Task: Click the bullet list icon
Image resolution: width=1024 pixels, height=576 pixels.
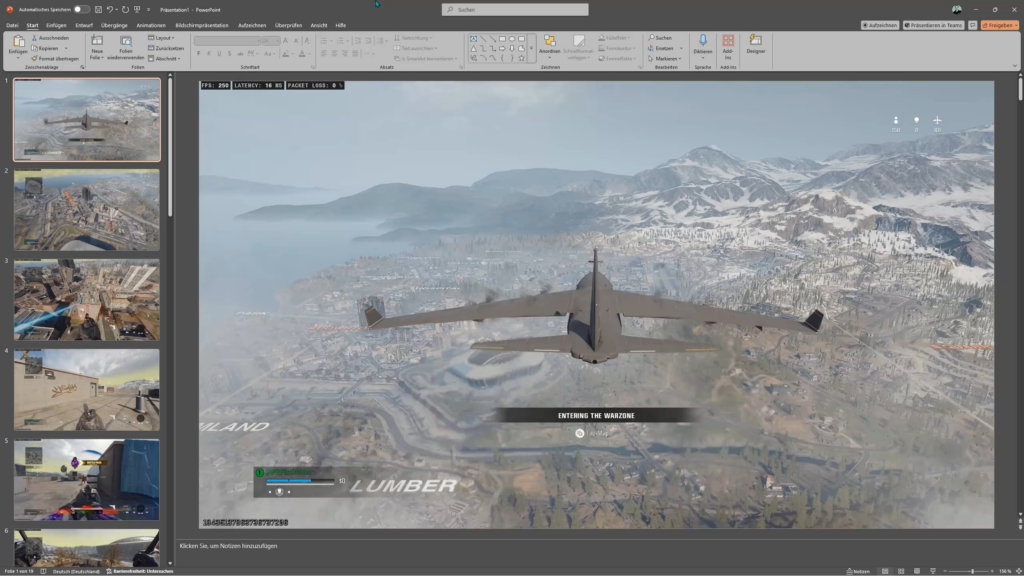Action: pyautogui.click(x=324, y=40)
